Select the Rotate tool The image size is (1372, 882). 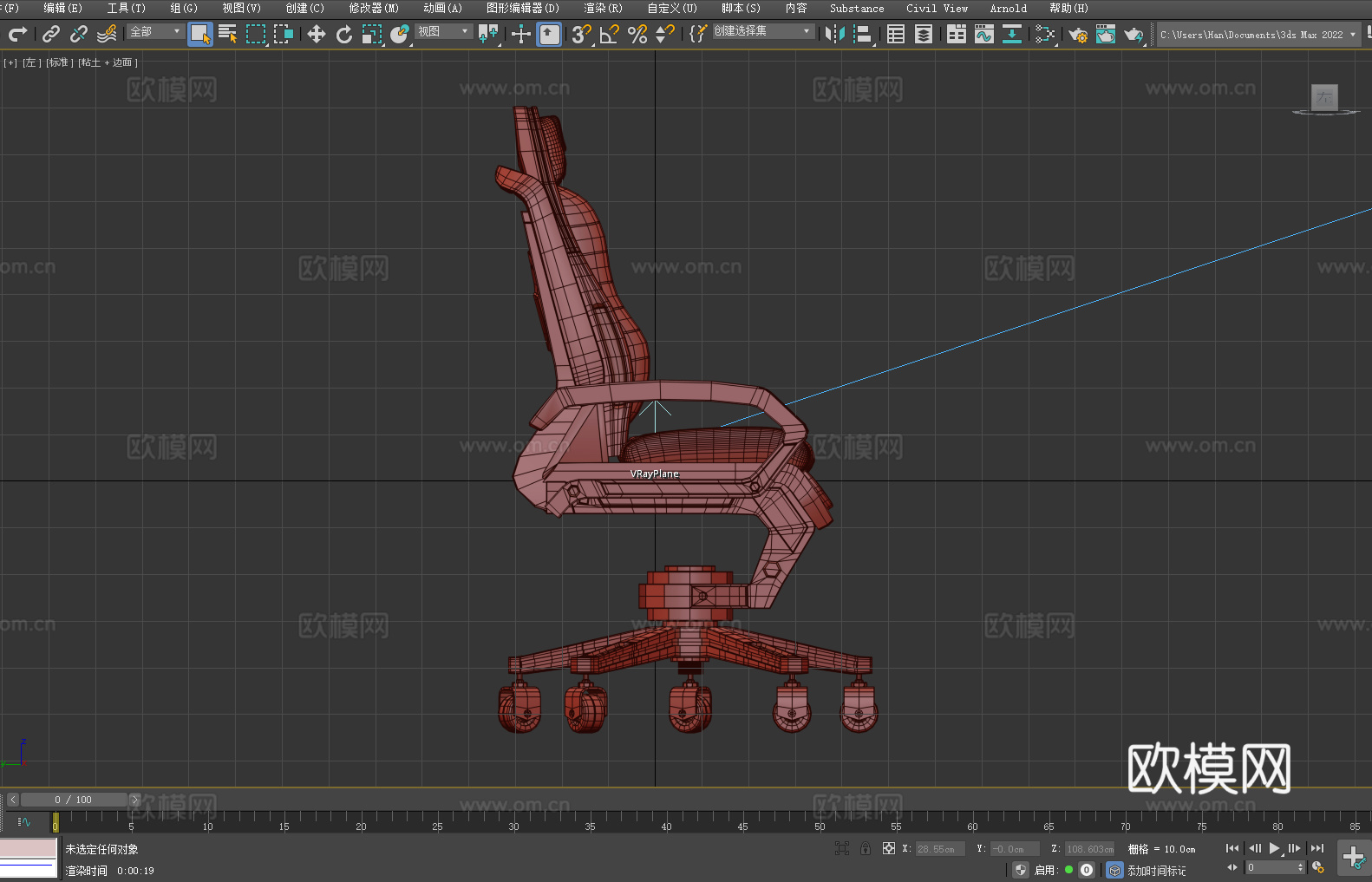[344, 34]
